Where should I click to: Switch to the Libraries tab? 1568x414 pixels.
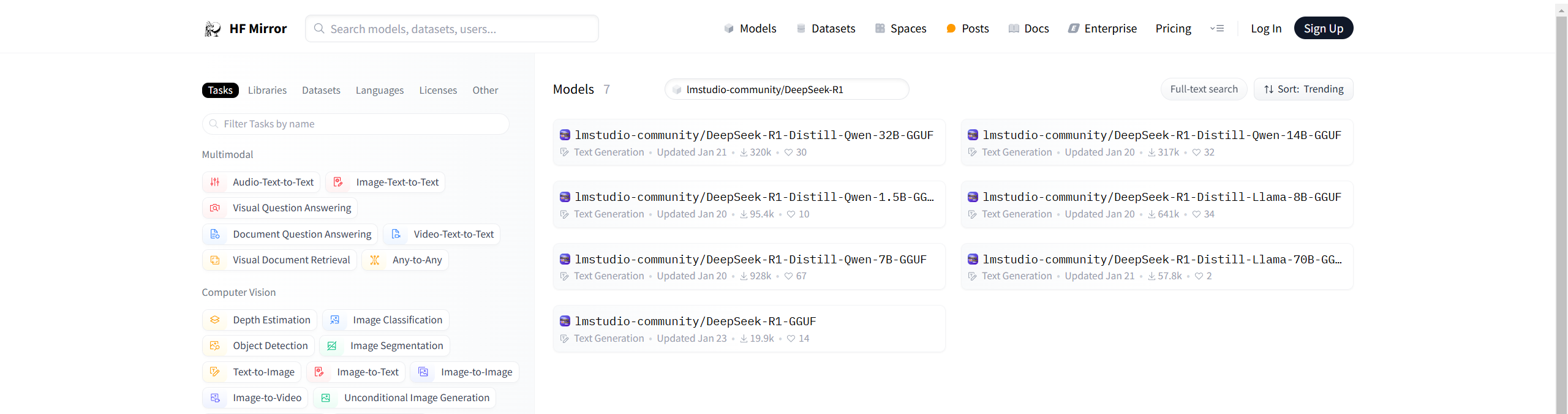pyautogui.click(x=267, y=91)
